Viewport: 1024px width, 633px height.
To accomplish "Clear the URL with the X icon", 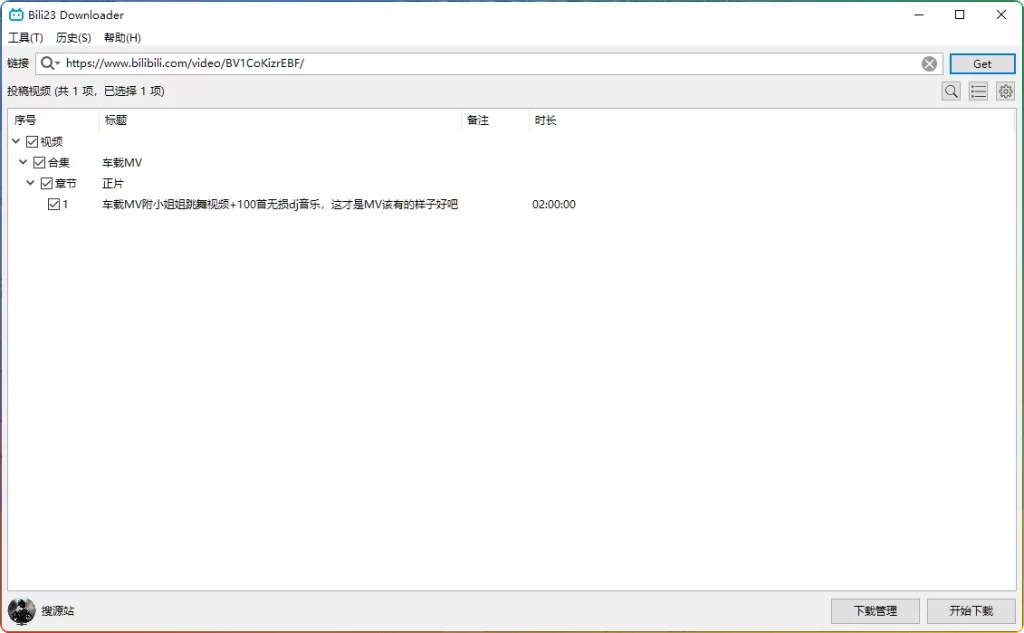I will pos(929,63).
